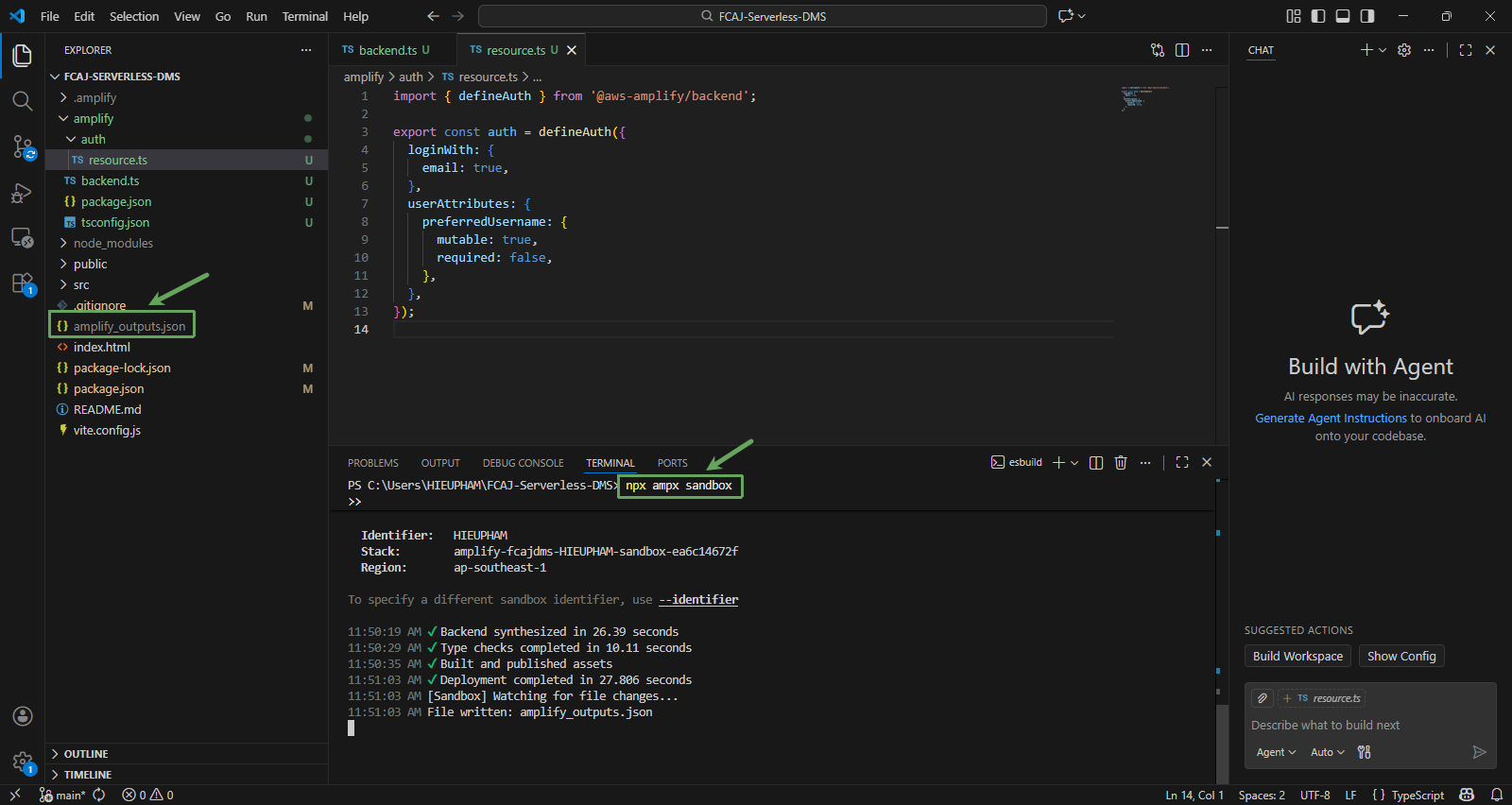Click the open changes icon in editor toolbar
This screenshot has width=1512, height=805.
1158,50
